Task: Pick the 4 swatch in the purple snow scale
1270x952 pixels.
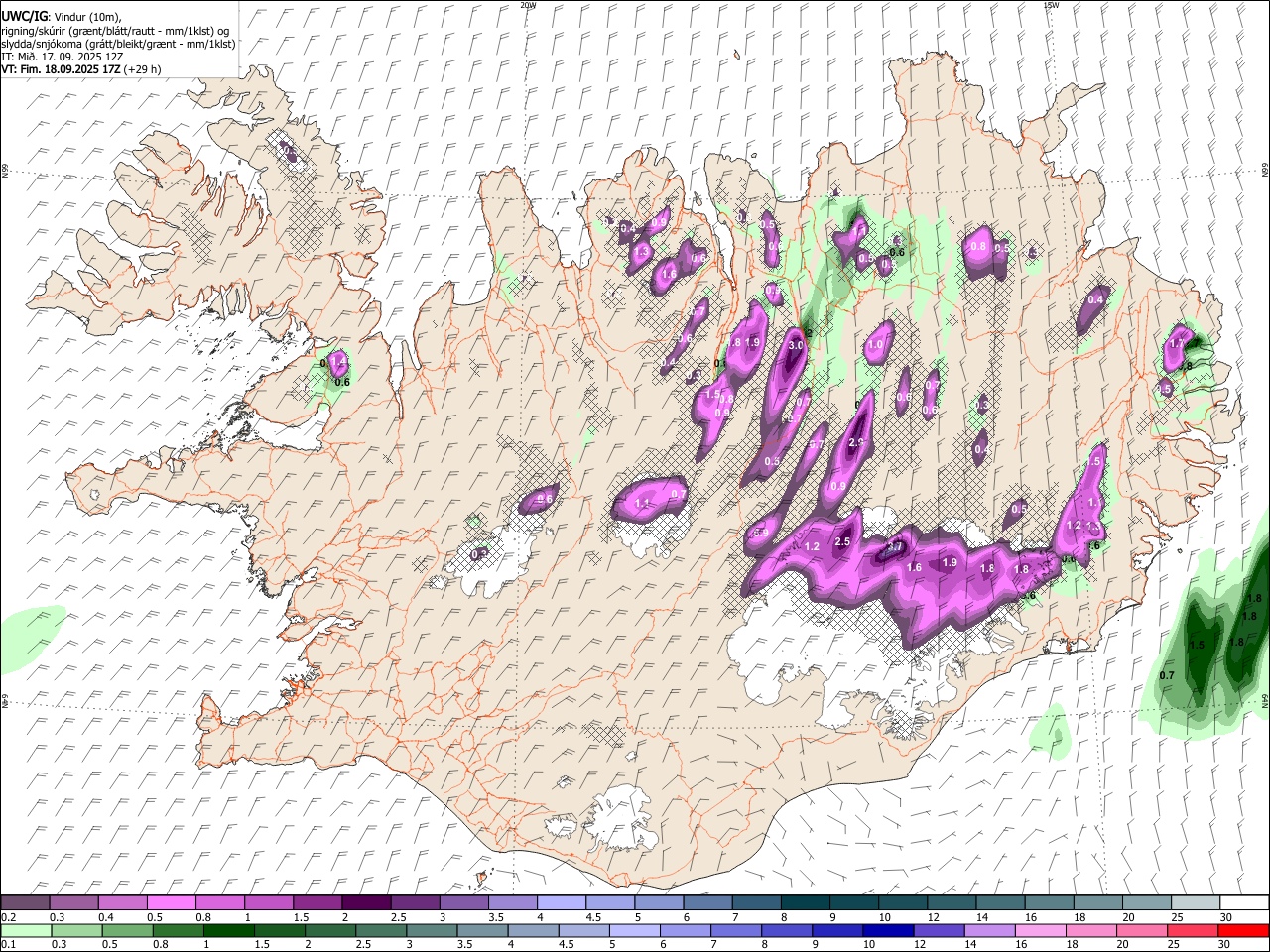Action: (560, 902)
